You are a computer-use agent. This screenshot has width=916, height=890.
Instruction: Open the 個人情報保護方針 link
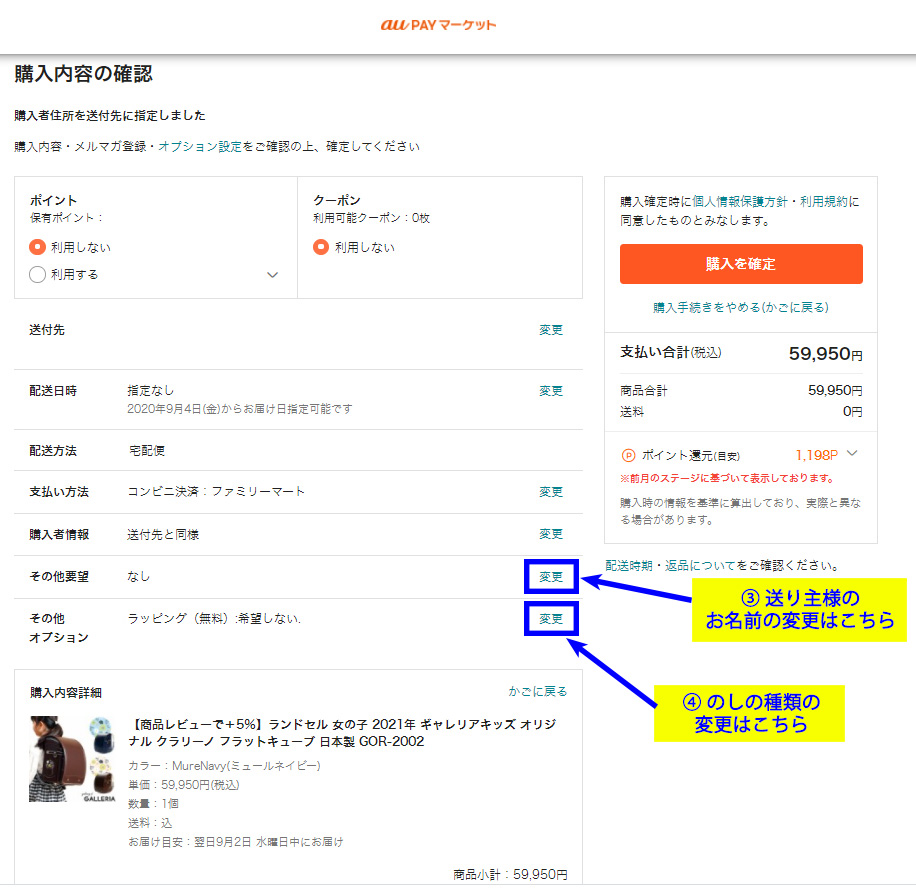click(739, 201)
